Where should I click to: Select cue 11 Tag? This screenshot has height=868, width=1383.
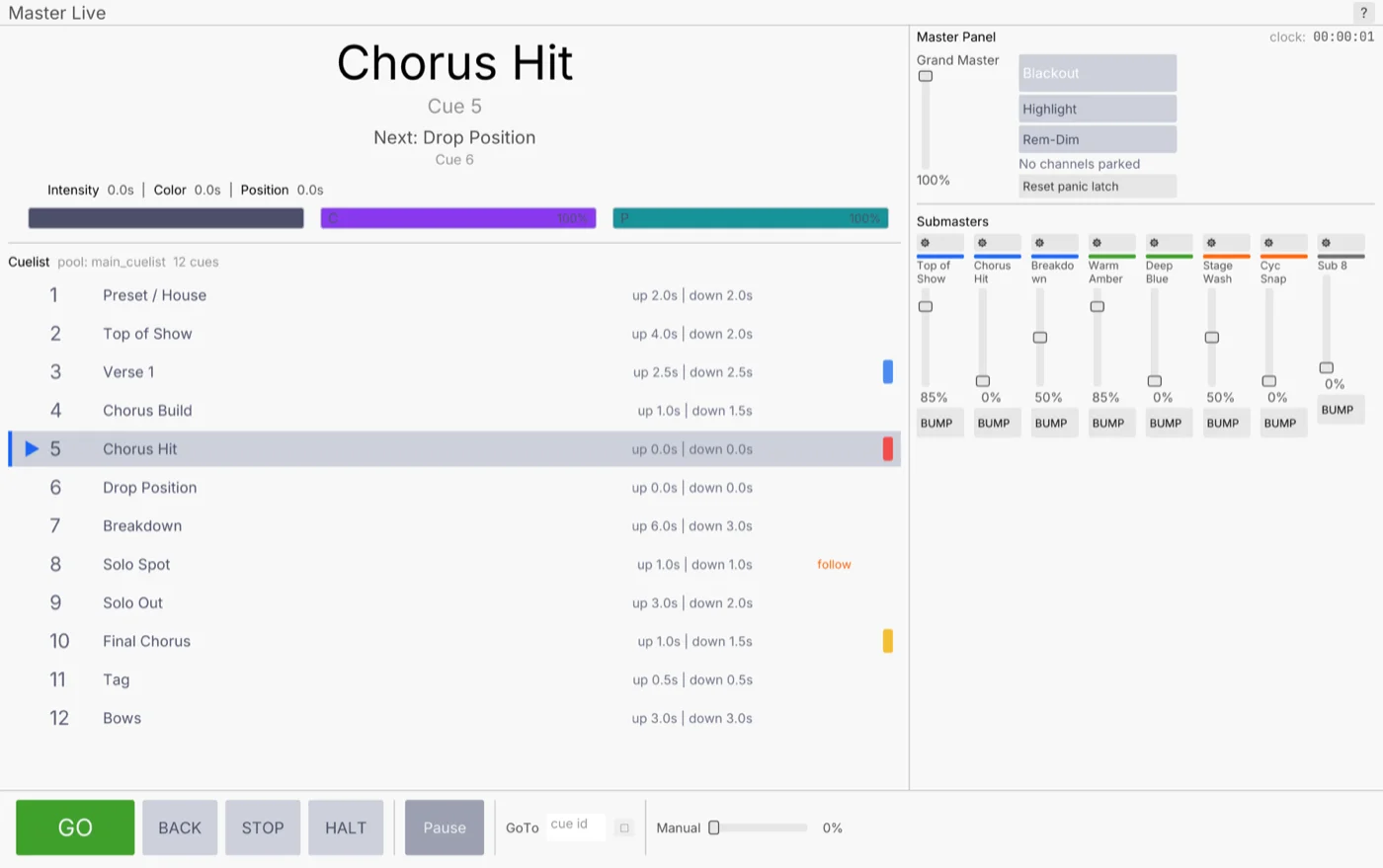tap(454, 680)
